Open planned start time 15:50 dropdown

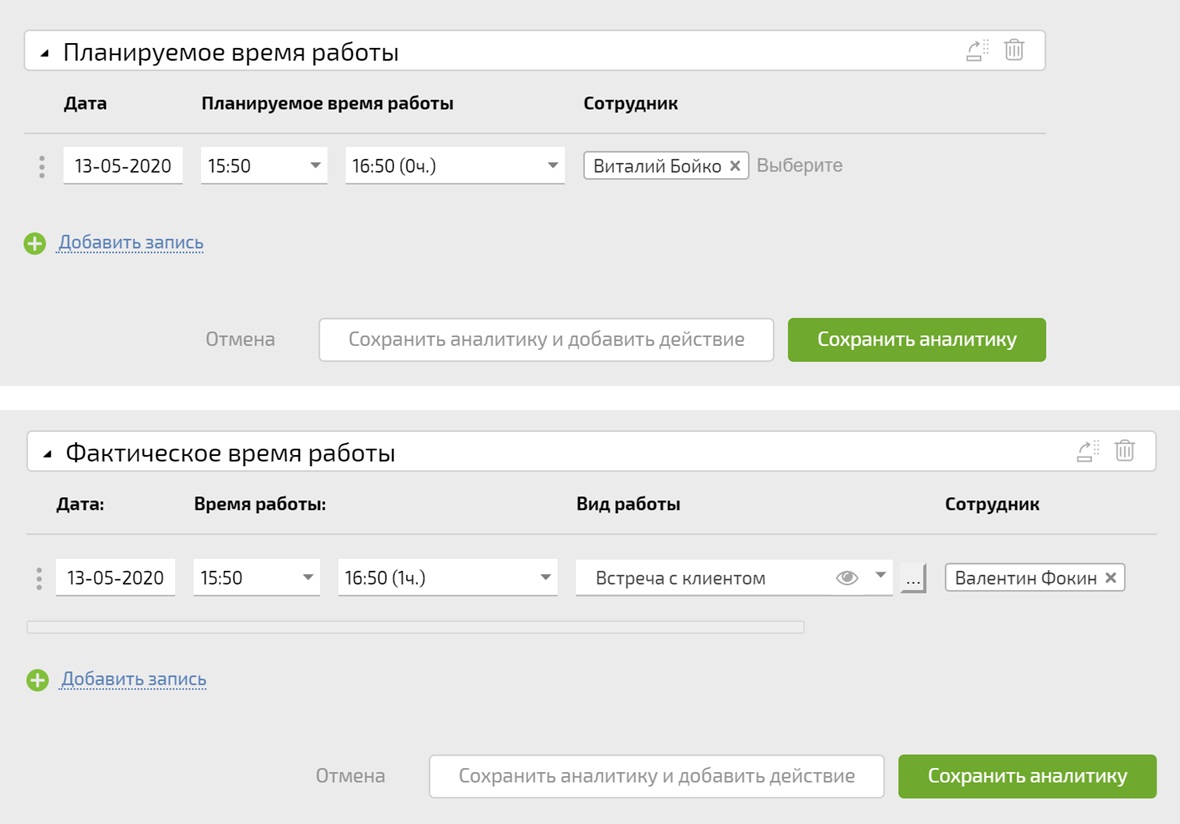(x=314, y=166)
